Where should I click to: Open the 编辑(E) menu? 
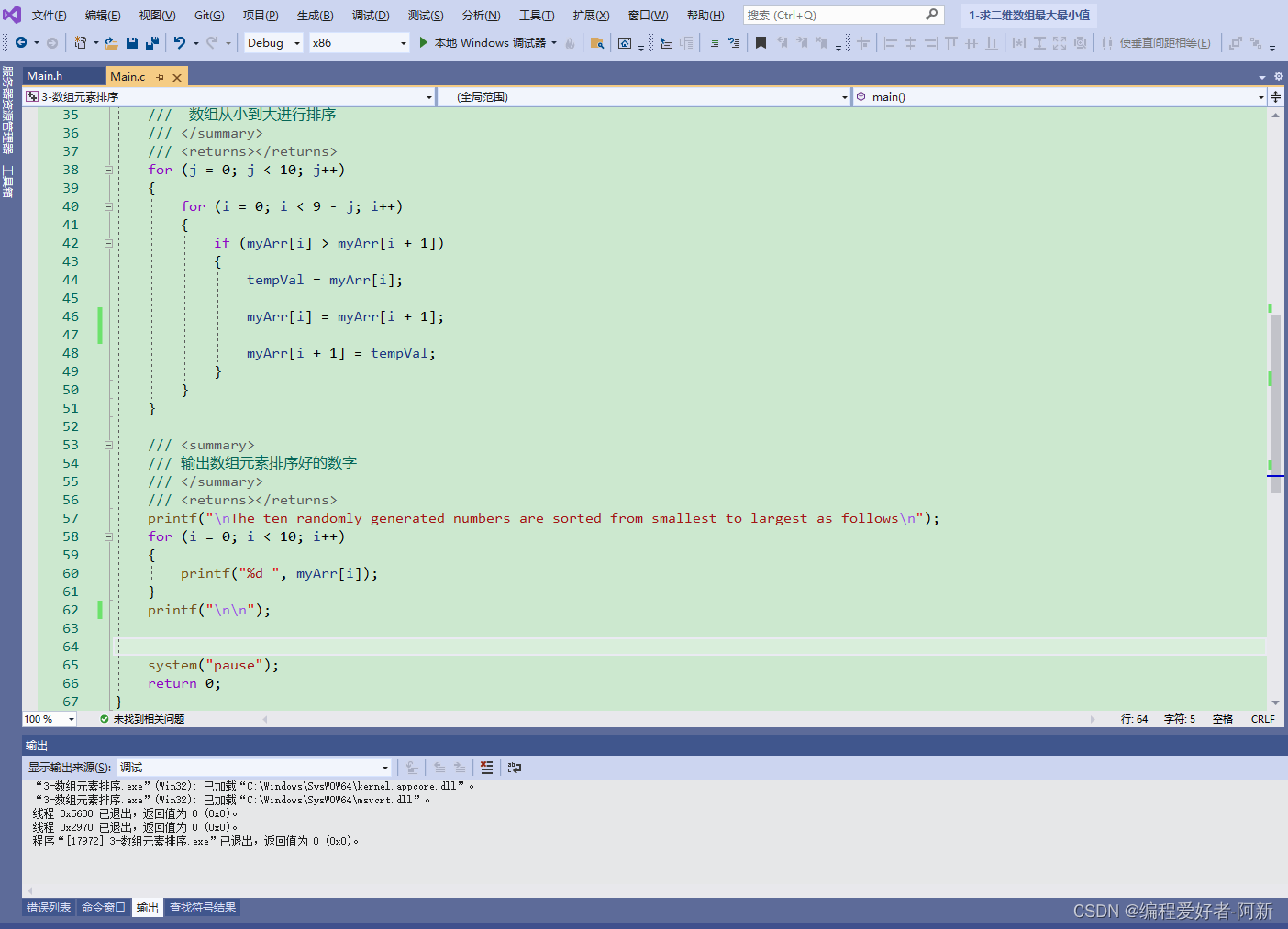pos(103,16)
